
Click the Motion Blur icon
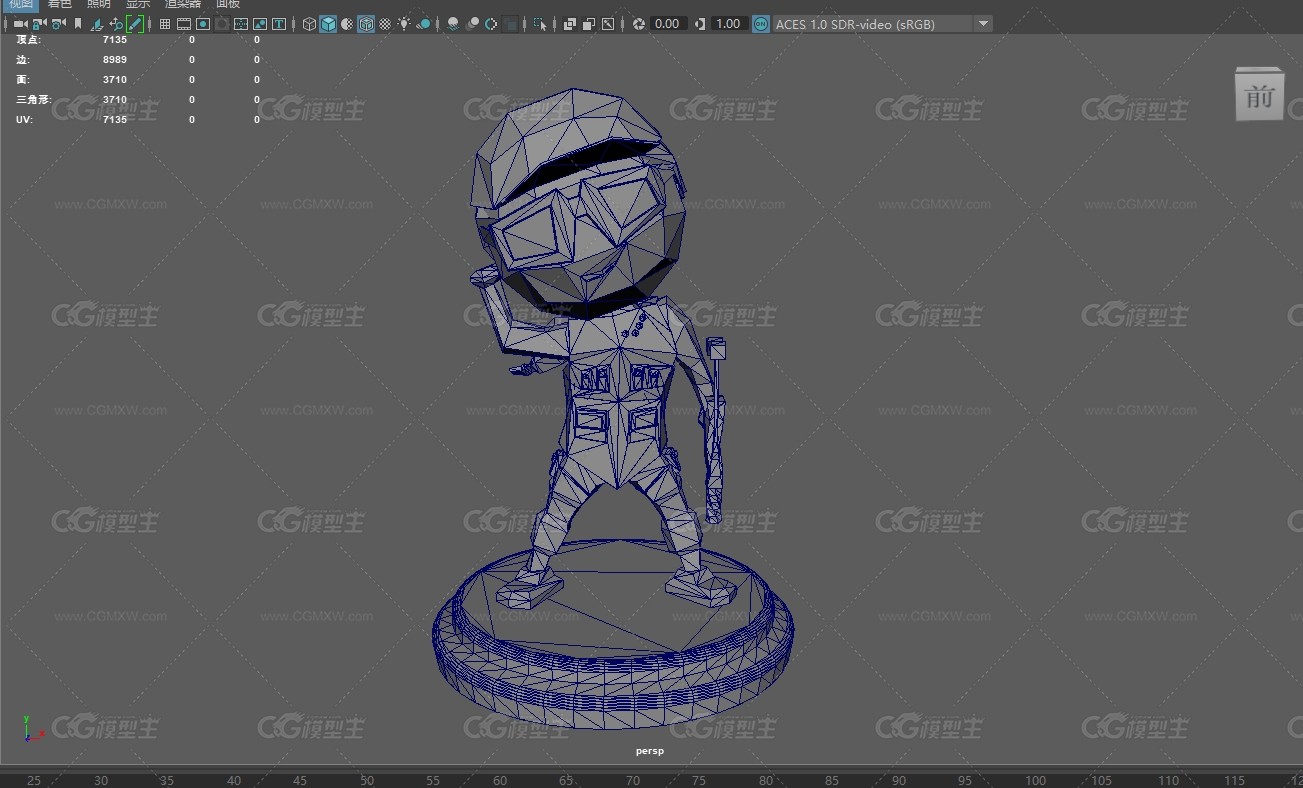(473, 24)
